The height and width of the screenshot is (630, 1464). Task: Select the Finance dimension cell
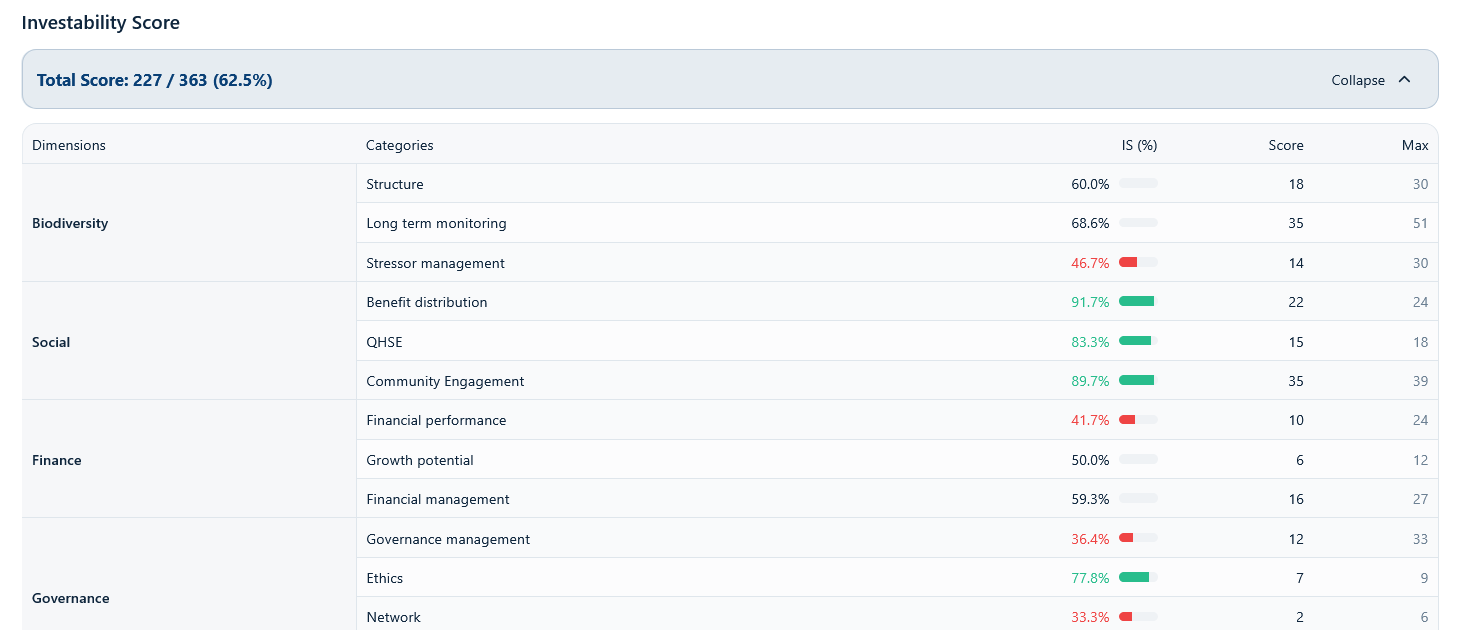[x=57, y=460]
